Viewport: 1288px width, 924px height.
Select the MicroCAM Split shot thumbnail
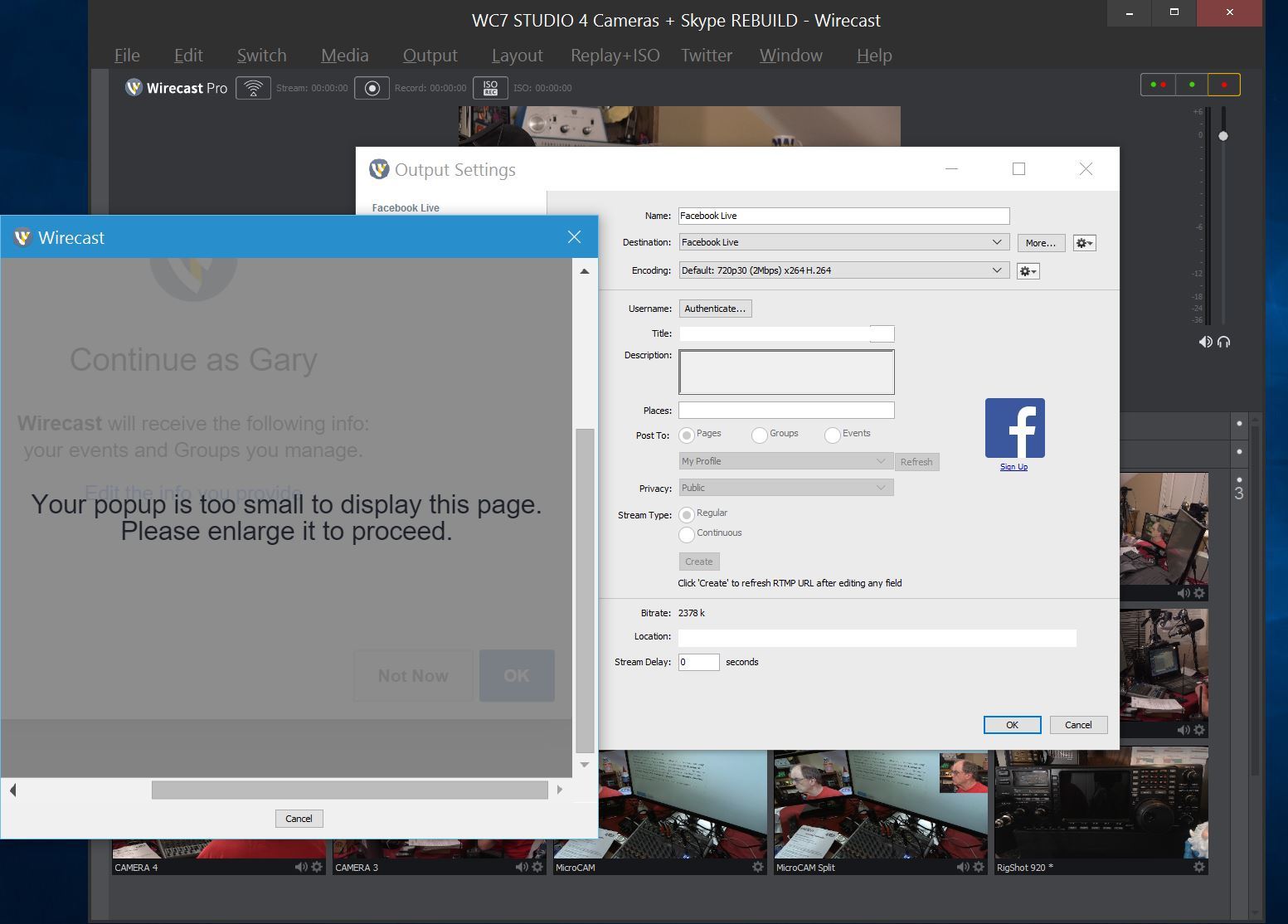pyautogui.click(x=881, y=803)
